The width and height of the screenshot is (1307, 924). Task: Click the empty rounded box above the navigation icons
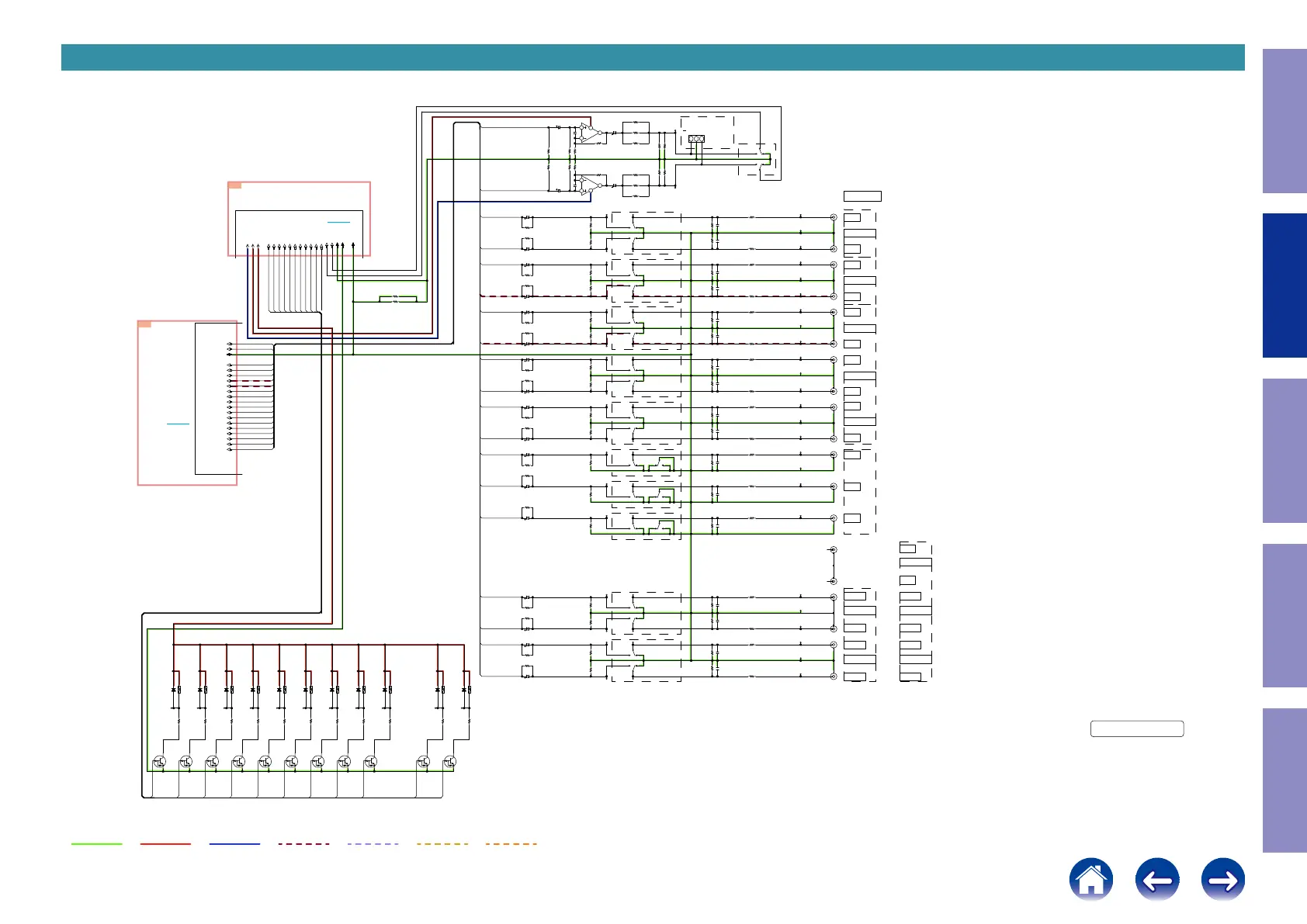click(1137, 728)
